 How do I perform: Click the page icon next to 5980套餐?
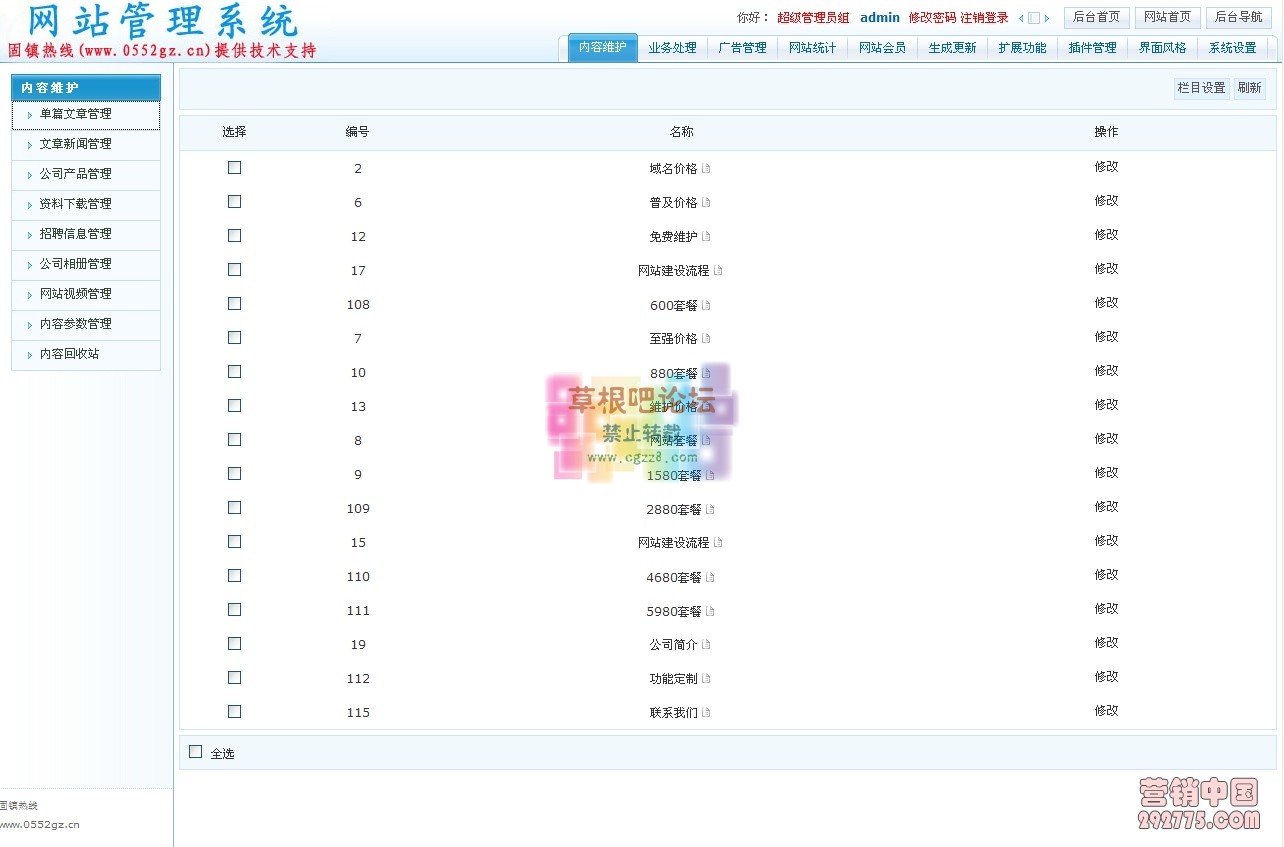click(710, 611)
